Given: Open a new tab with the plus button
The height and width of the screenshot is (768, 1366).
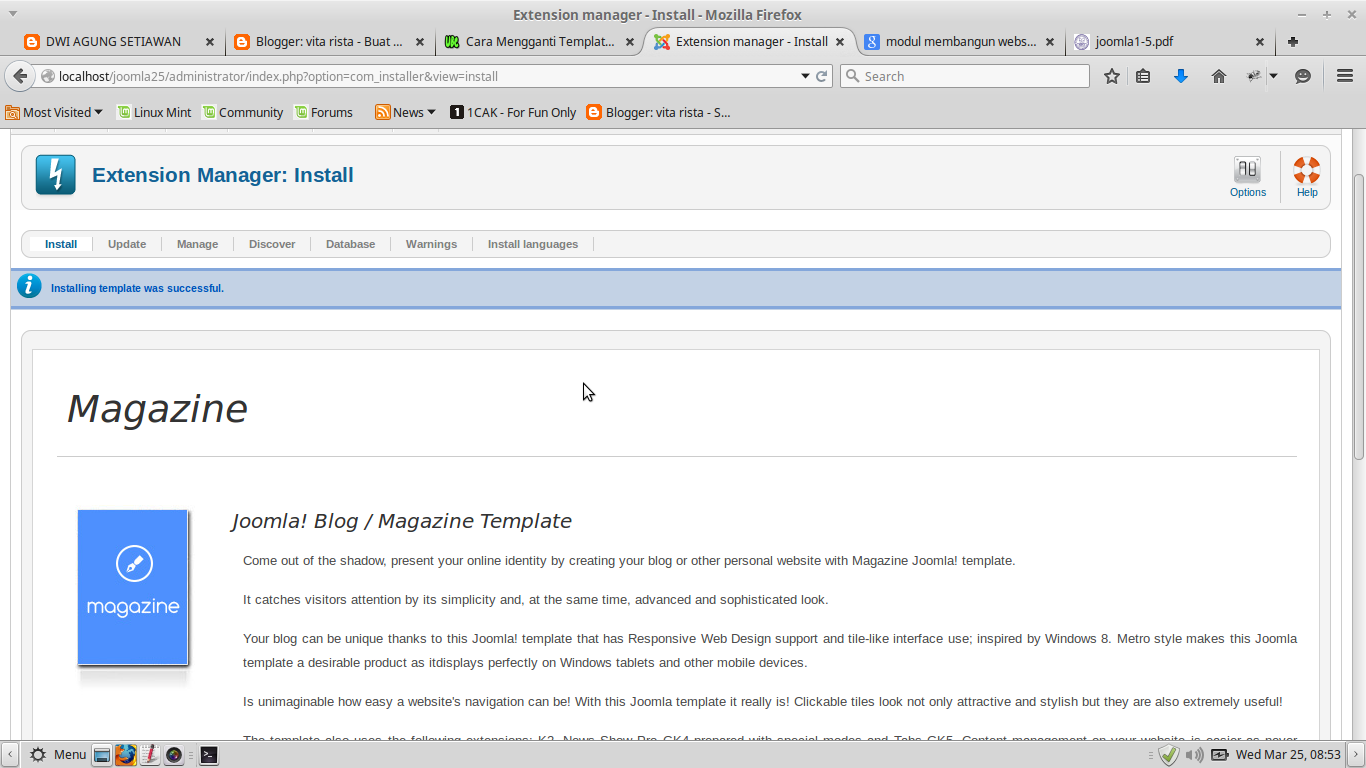Looking at the screenshot, I should (1293, 42).
